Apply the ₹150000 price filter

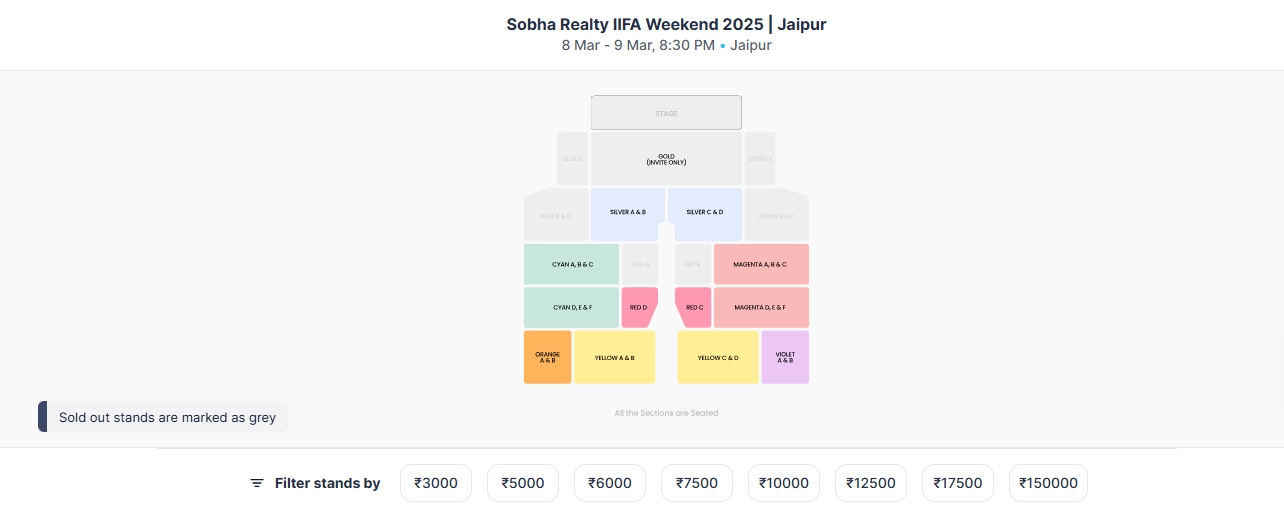1048,483
